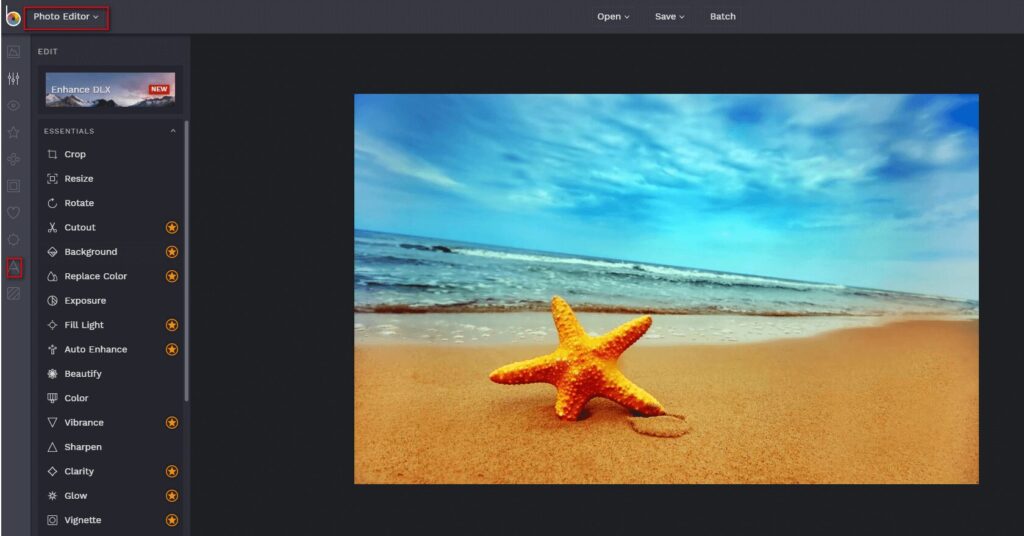Open the Exposure adjustment
This screenshot has height=536, width=1024.
85,301
